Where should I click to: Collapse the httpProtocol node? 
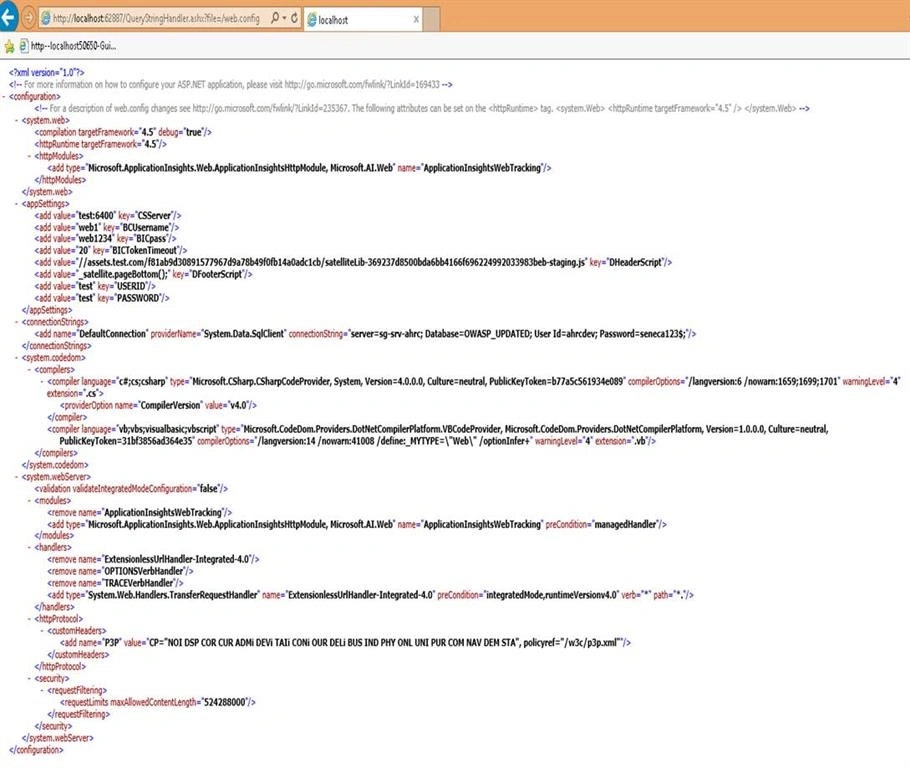coord(30,618)
